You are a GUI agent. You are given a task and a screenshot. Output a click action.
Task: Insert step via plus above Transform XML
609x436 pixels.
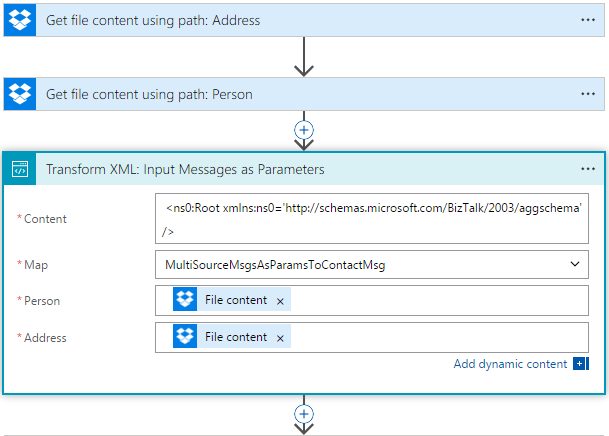click(x=304, y=130)
